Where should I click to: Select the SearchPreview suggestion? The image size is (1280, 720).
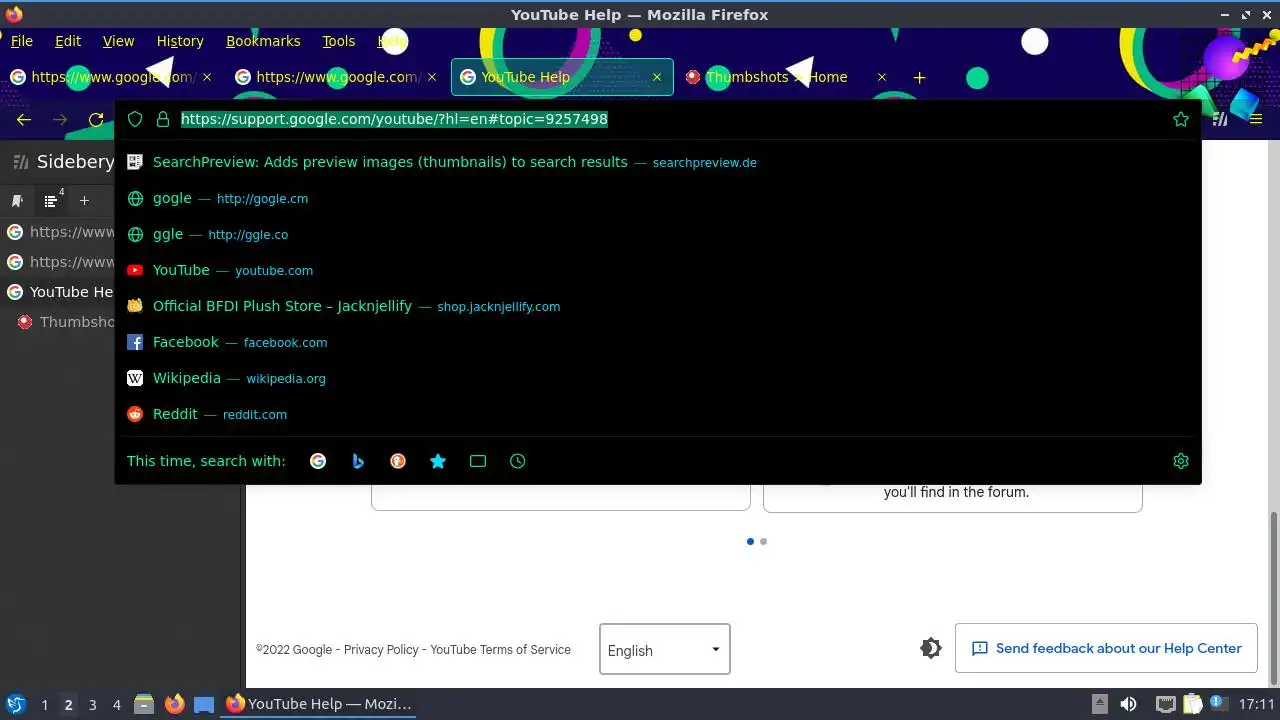[658, 162]
